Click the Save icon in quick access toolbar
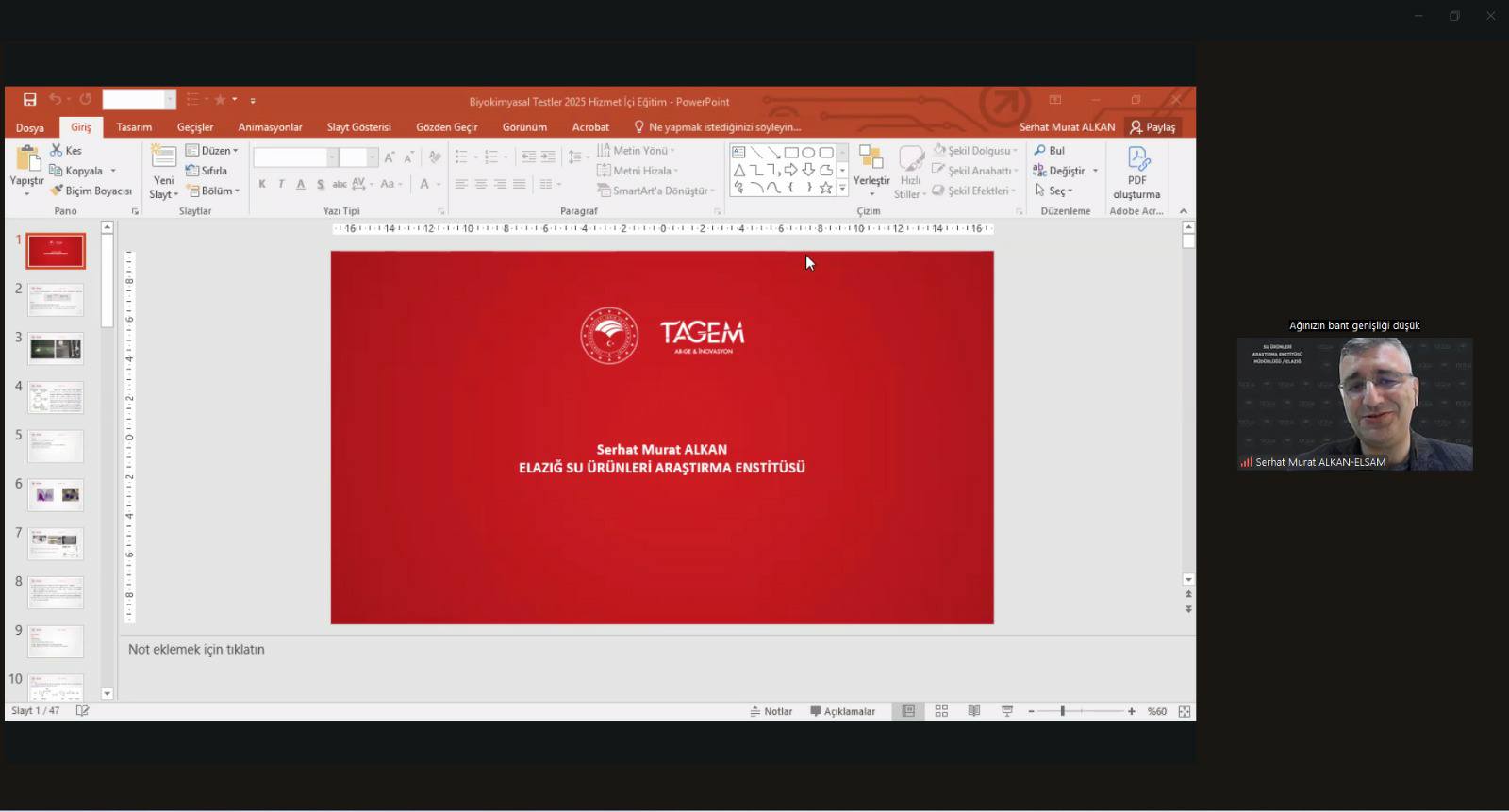Viewport: 1509px width, 812px height. point(29,100)
